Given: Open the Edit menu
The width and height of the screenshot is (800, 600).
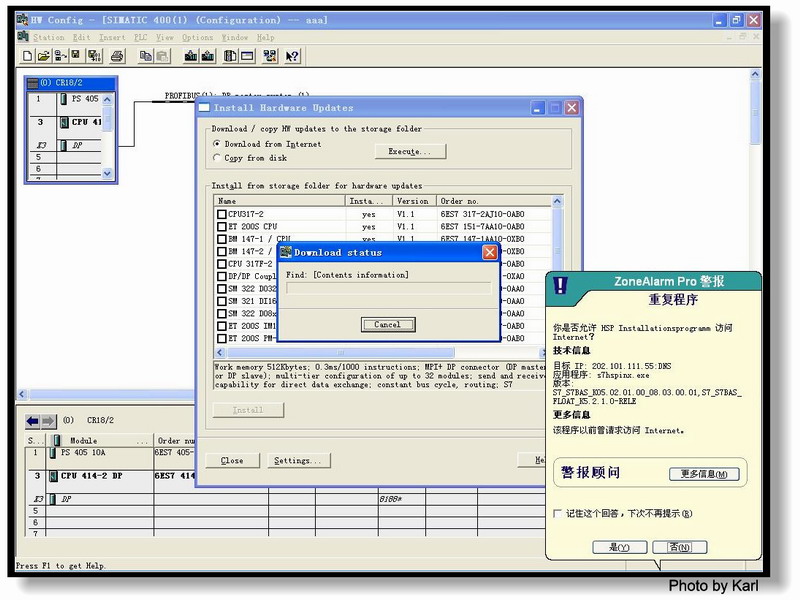Looking at the screenshot, I should click(81, 37).
